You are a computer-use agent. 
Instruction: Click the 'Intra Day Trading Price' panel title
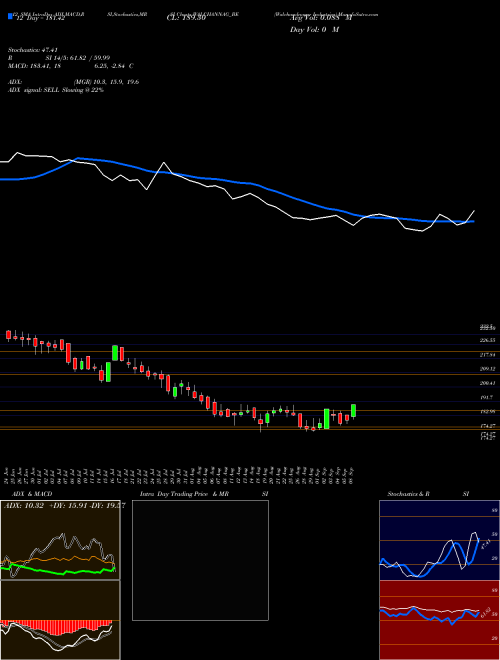click(x=174, y=494)
